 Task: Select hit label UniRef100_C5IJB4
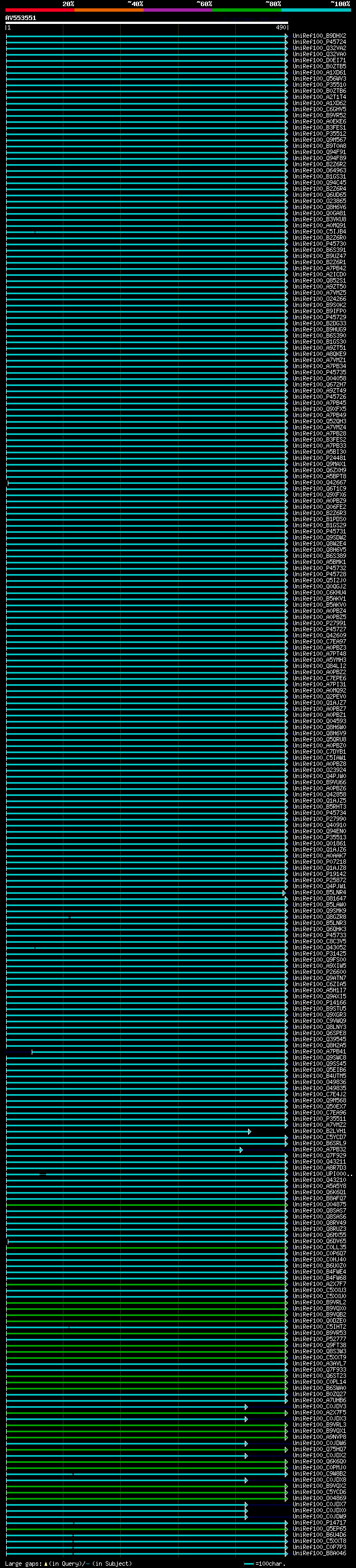click(319, 232)
